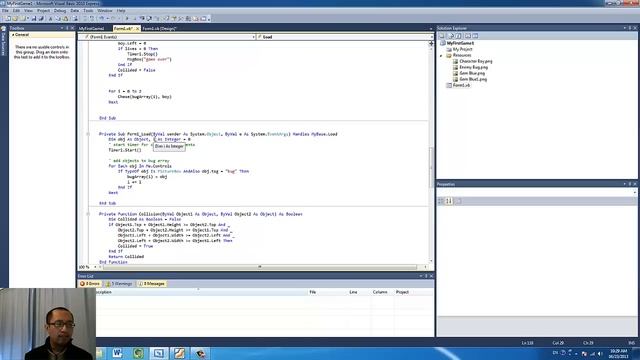Screen dimensions: 640x360
Task: Toggle the 0 Errors filter
Action: 90,284
